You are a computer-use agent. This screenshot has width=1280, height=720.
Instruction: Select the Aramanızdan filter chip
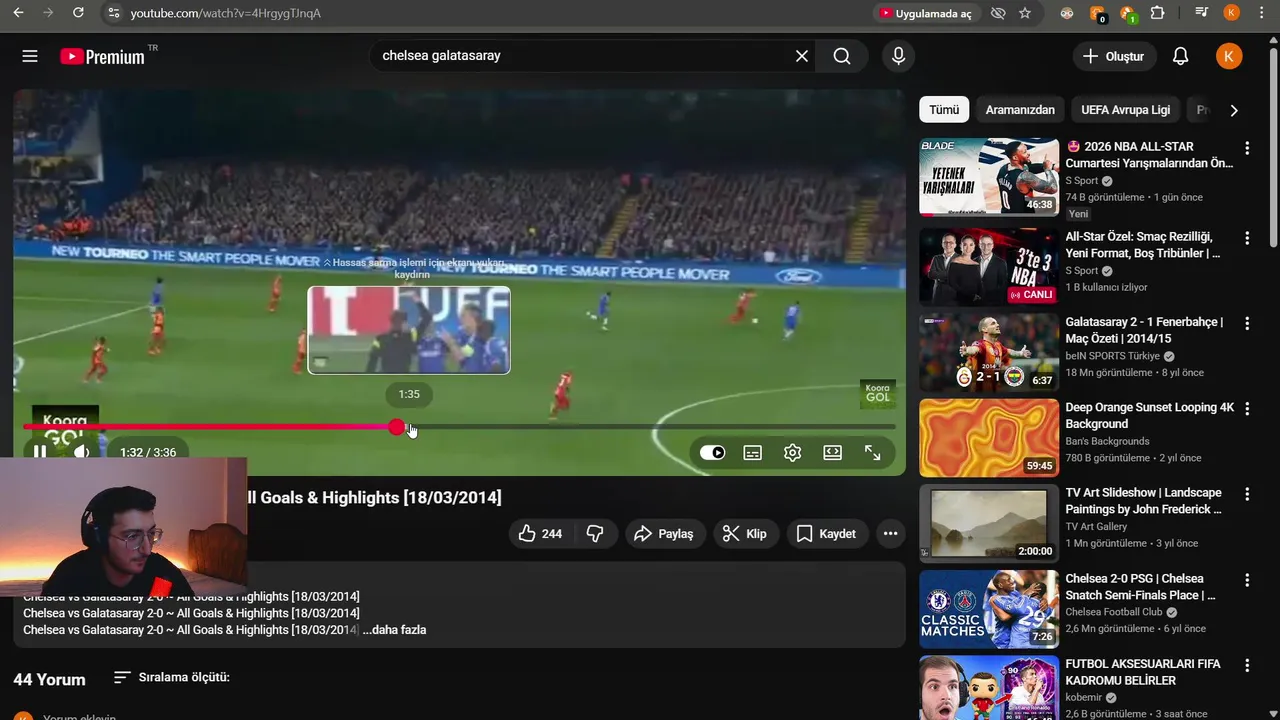point(1020,110)
